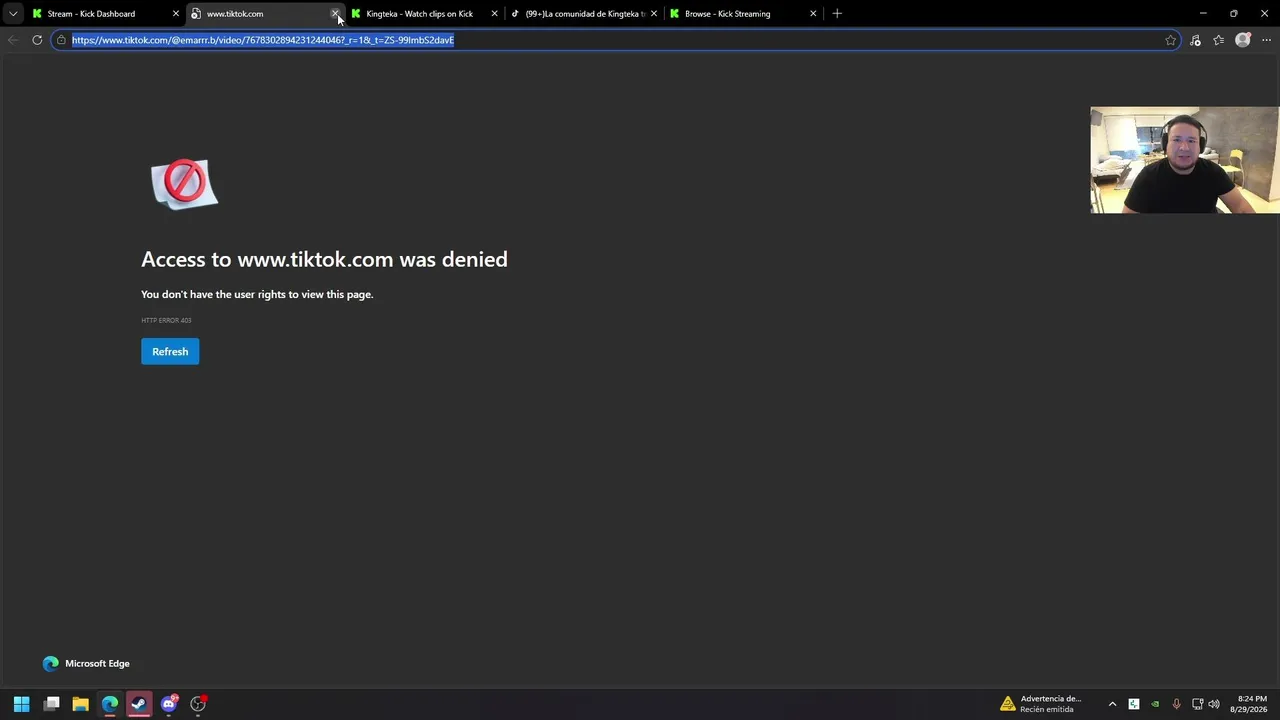Open OBS Studio from the taskbar
1280x720 pixels.
click(x=198, y=704)
